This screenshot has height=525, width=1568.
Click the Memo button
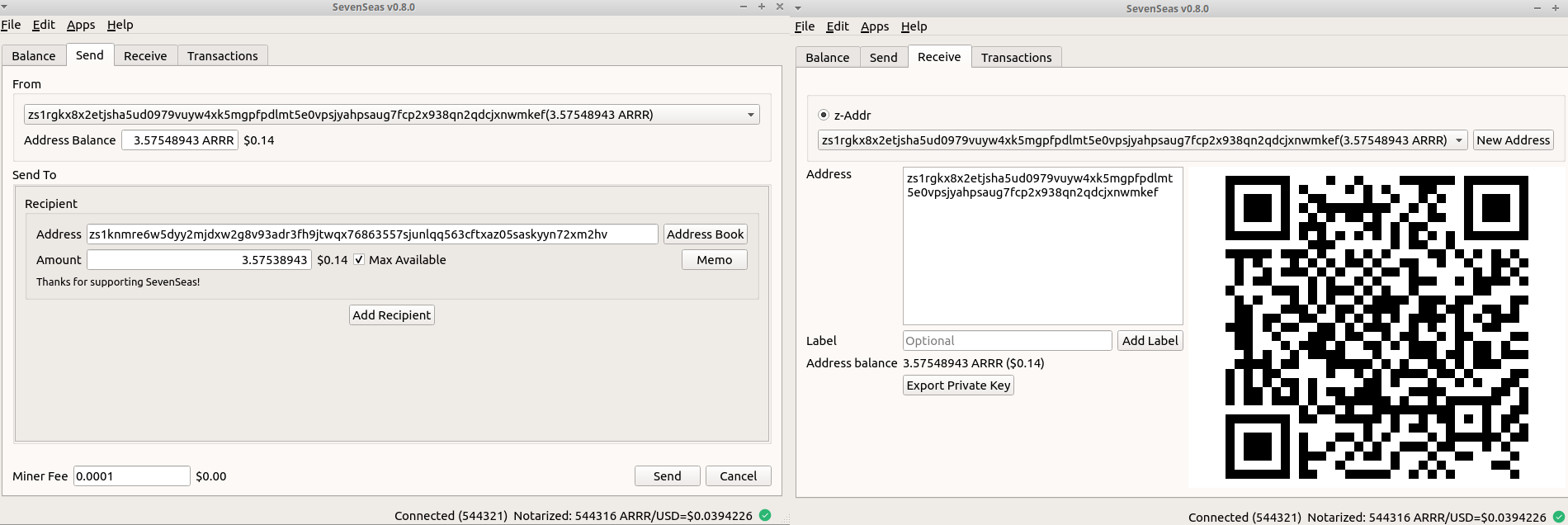point(715,260)
